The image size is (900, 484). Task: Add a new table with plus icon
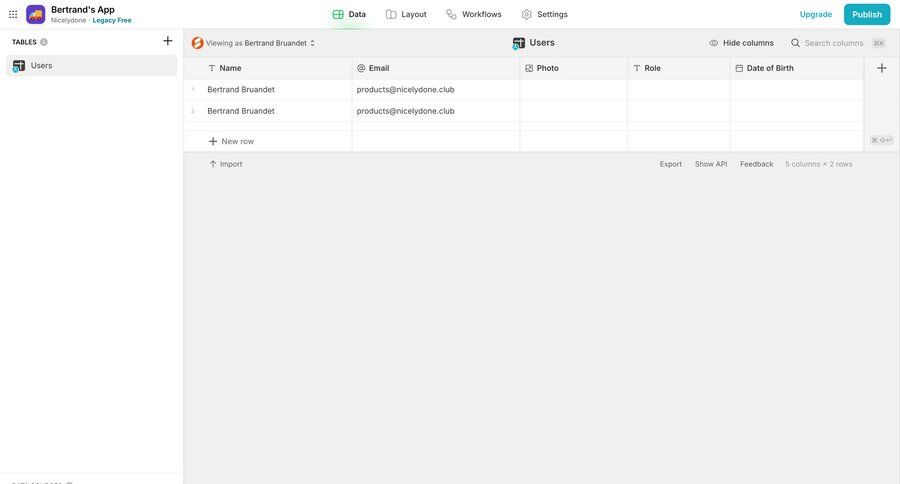168,41
